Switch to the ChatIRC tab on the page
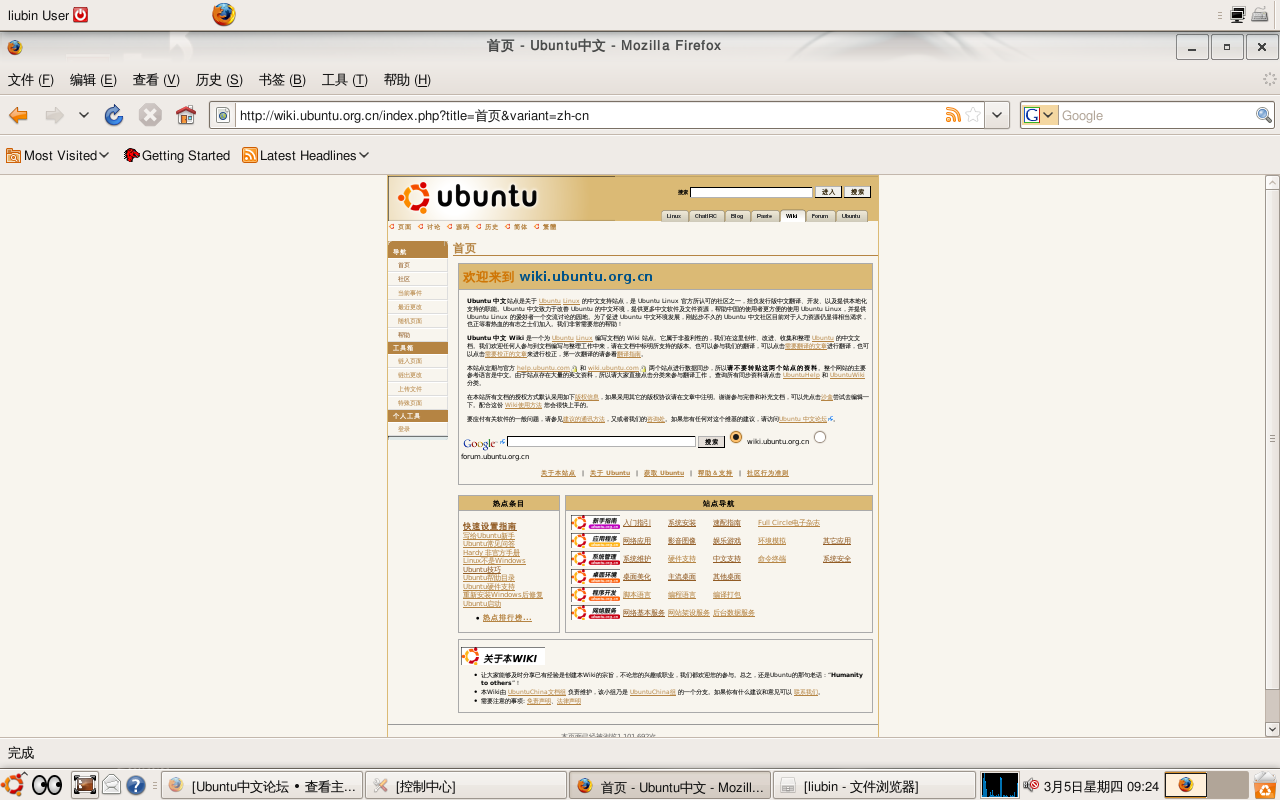The width and height of the screenshot is (1280, 800). click(705, 216)
